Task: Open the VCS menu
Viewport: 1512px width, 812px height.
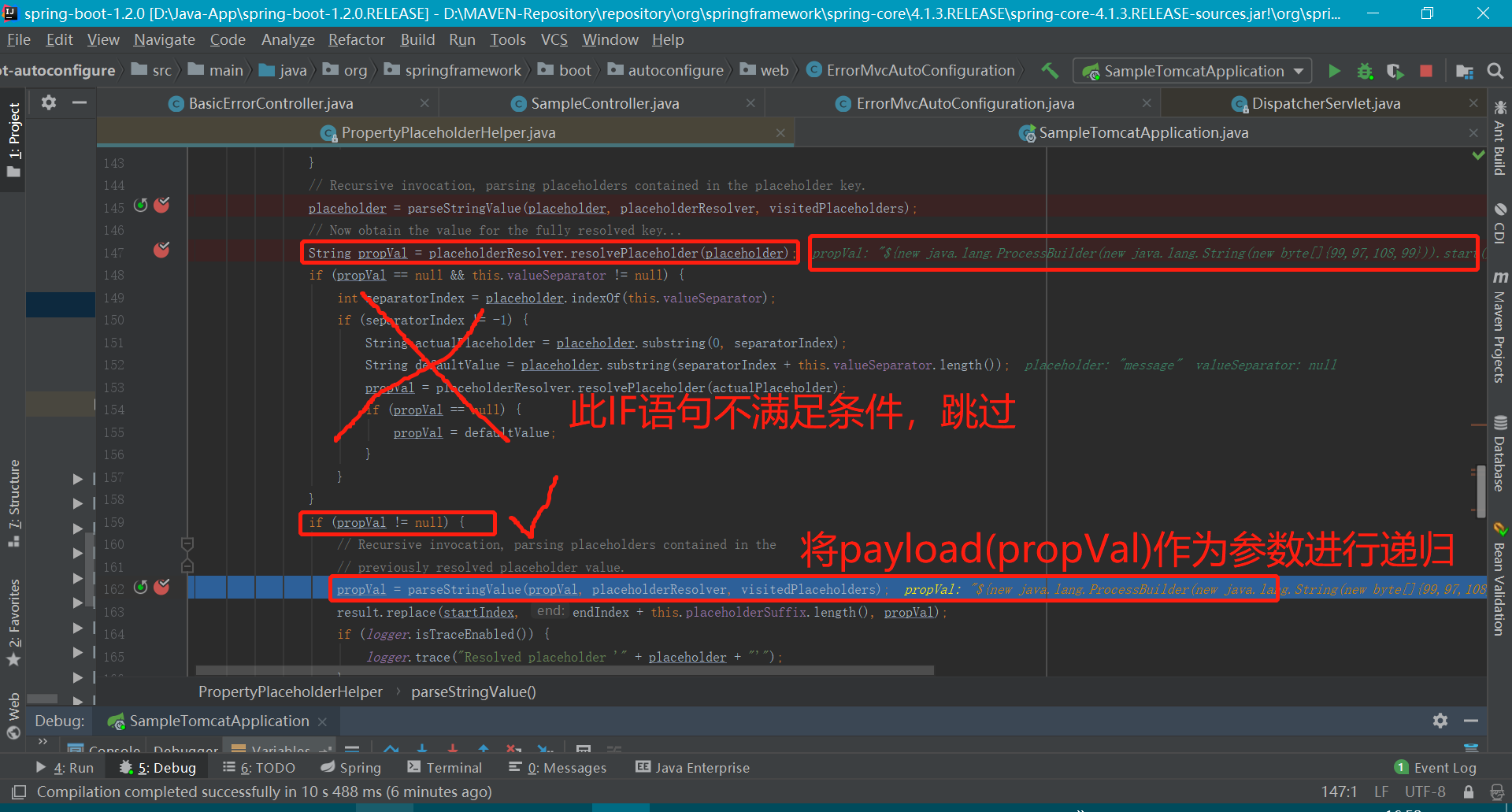Action: point(554,39)
